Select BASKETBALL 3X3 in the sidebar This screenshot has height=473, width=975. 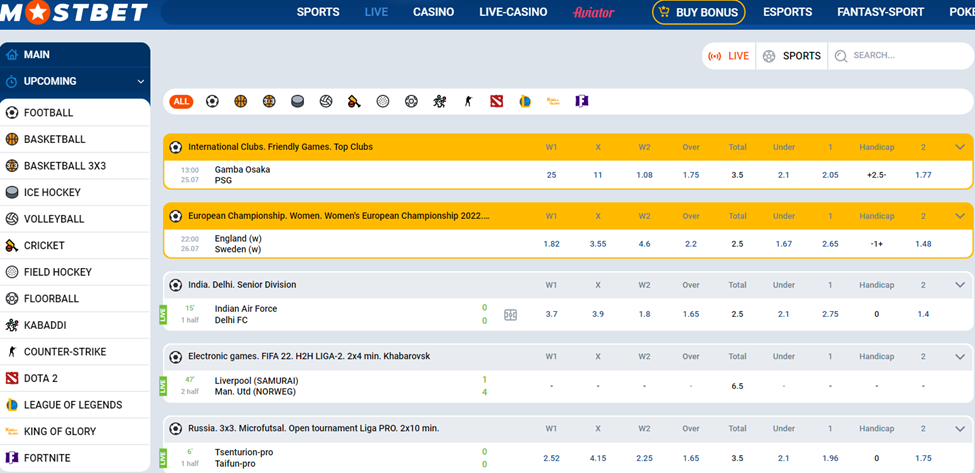click(x=75, y=166)
